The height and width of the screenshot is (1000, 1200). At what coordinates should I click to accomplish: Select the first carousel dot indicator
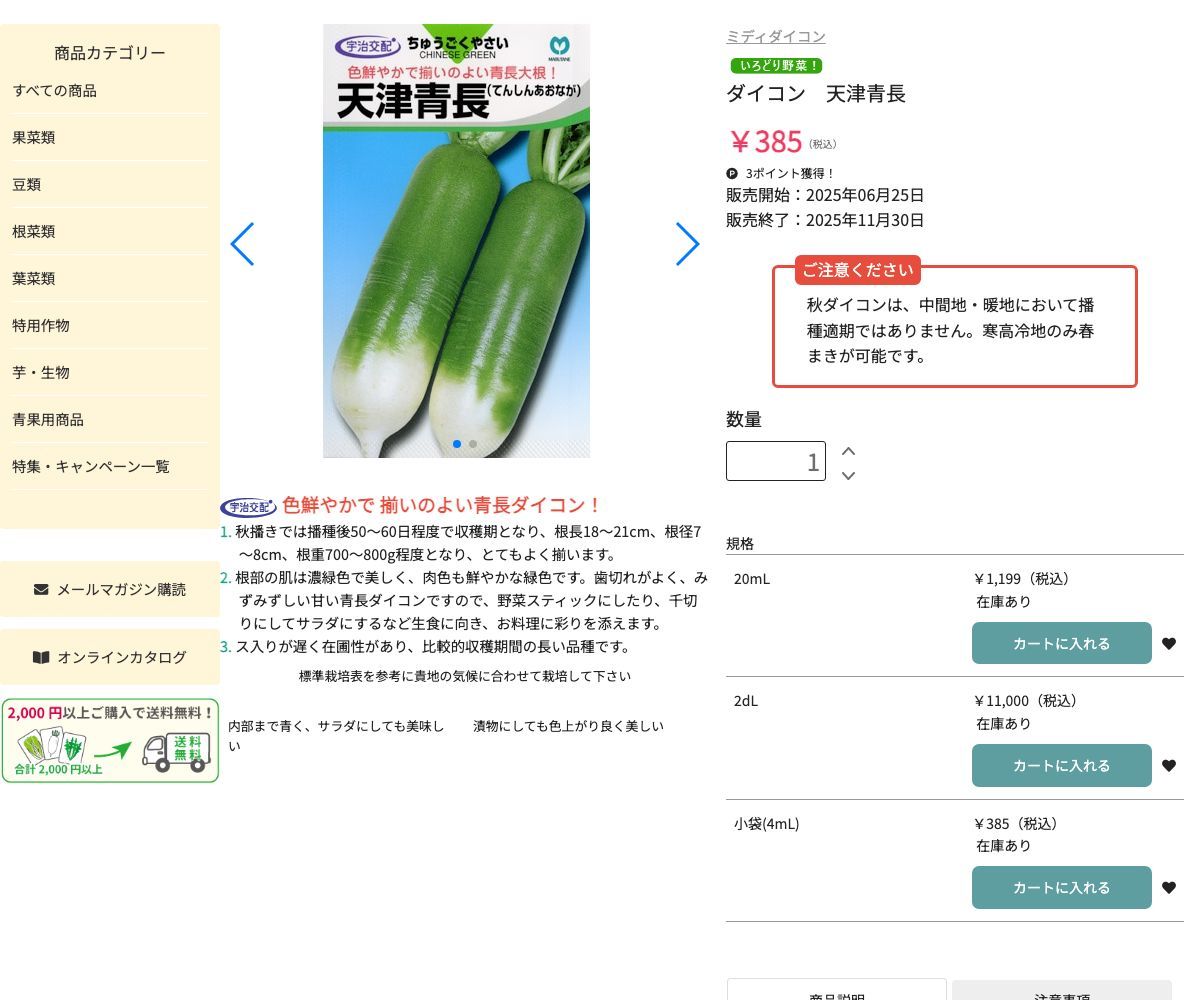point(457,444)
